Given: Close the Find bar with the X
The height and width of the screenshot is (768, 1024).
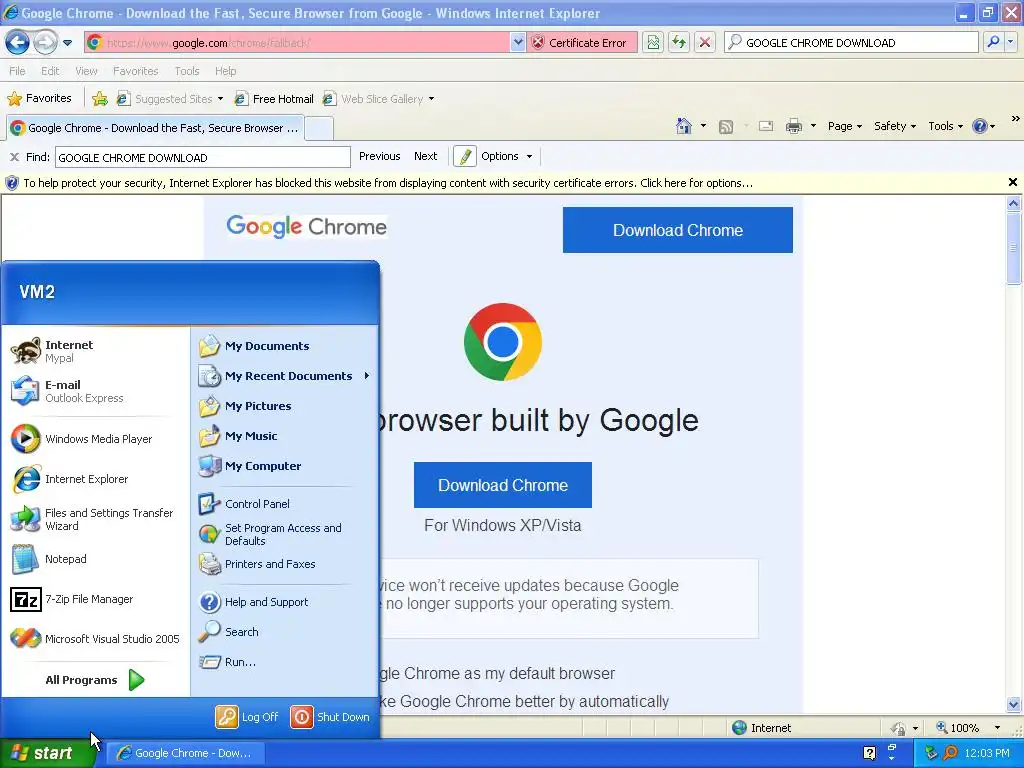Looking at the screenshot, I should 14,157.
